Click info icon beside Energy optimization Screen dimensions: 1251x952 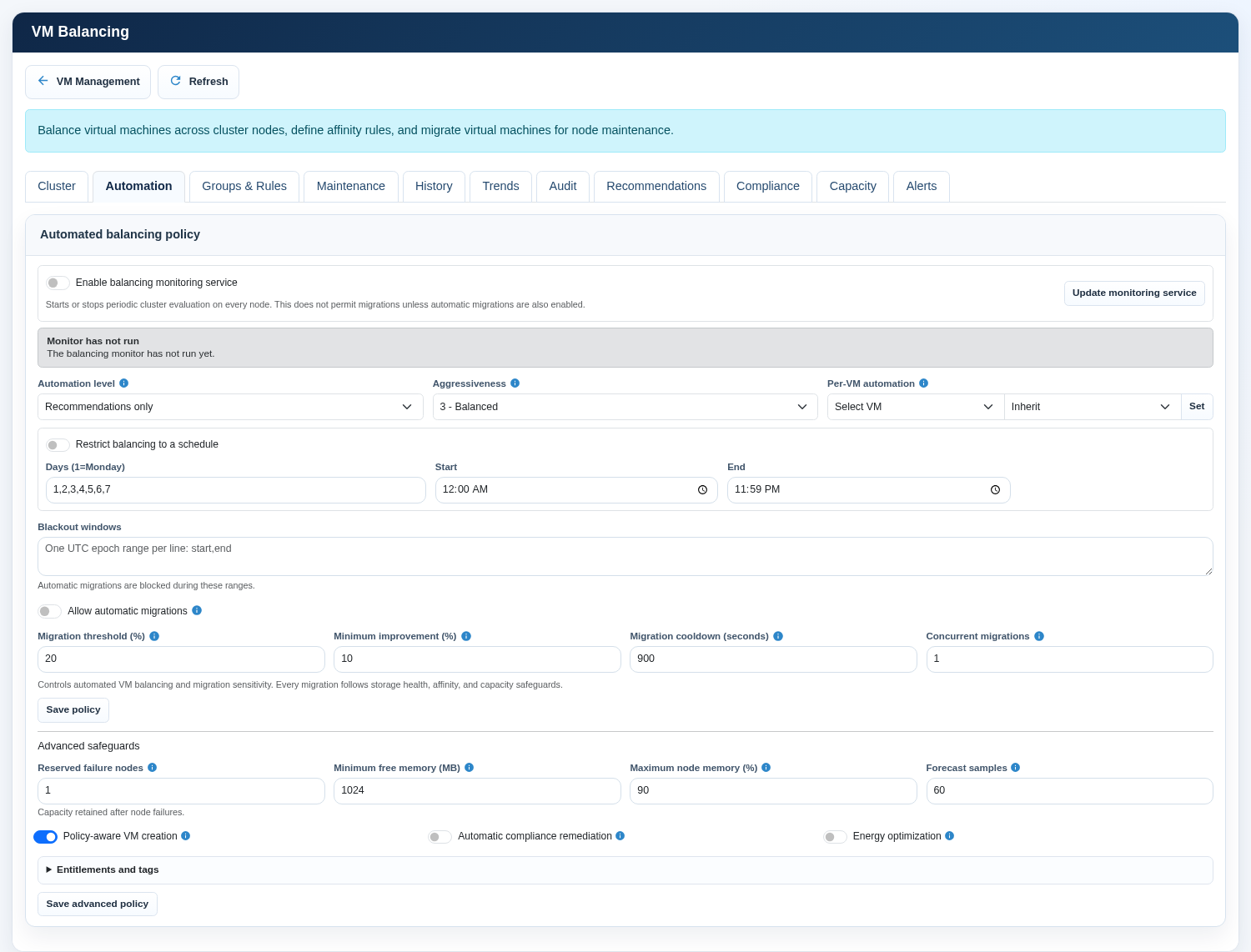point(949,835)
